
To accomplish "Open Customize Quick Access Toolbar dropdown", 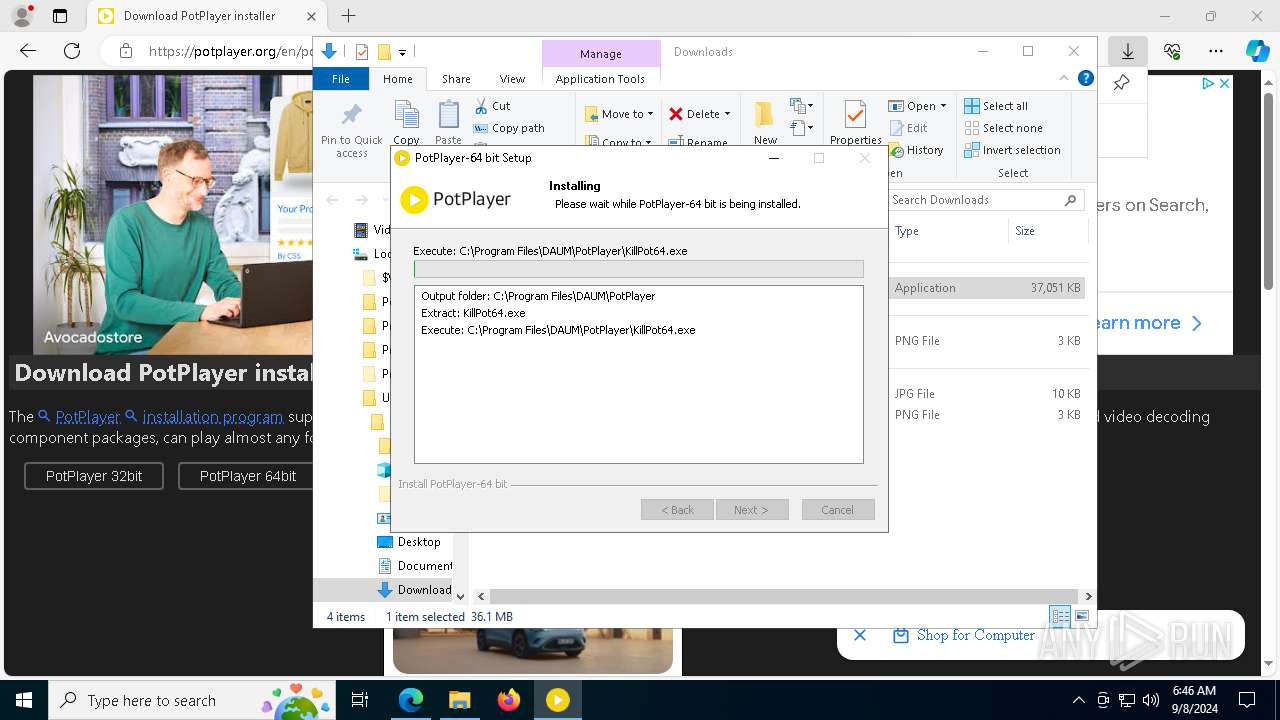I will tap(402, 52).
